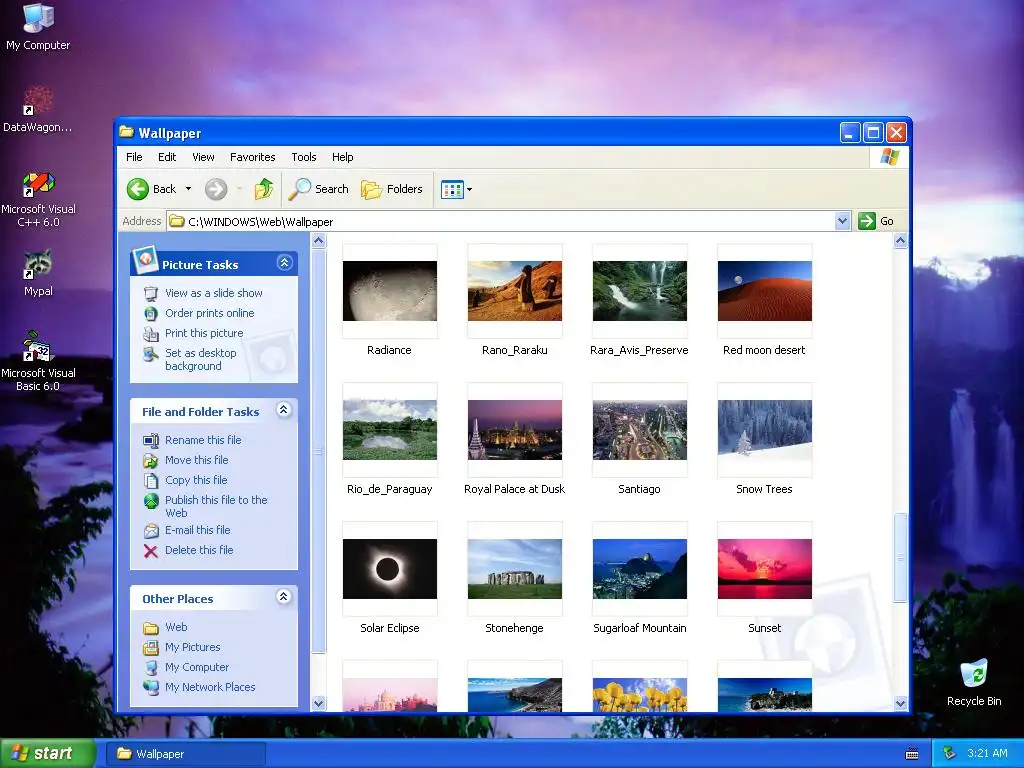Collapse the Picture Tasks panel

[284, 263]
